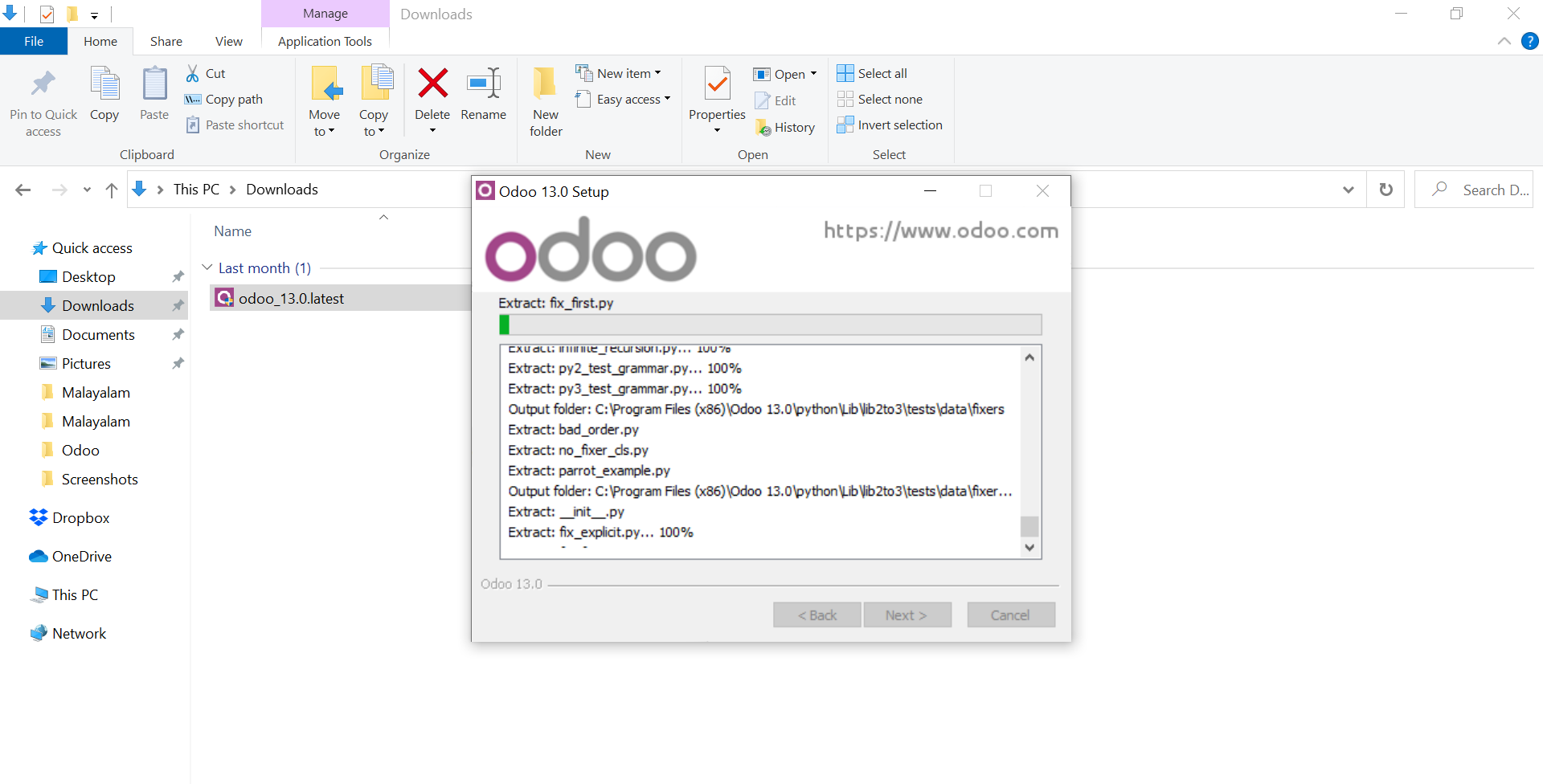1543x784 pixels.
Task: Select the odoo_13.0.latest installer file
Action: (x=290, y=299)
